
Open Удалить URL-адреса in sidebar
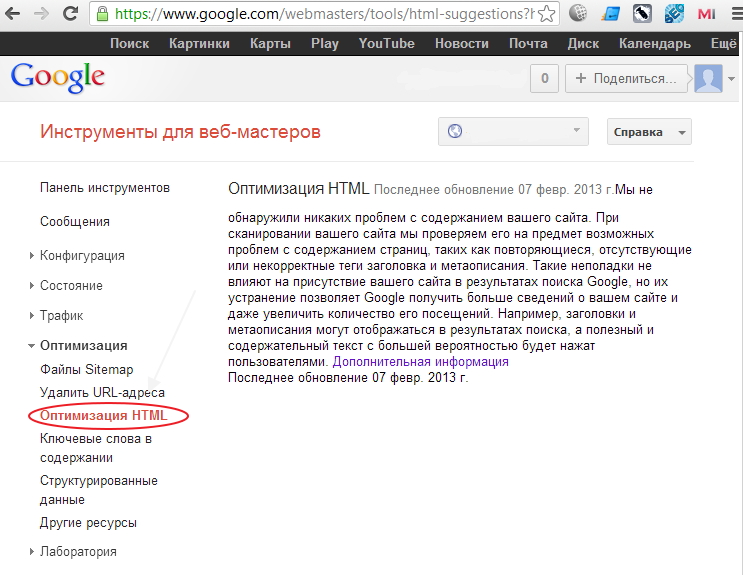pyautogui.click(x=102, y=392)
